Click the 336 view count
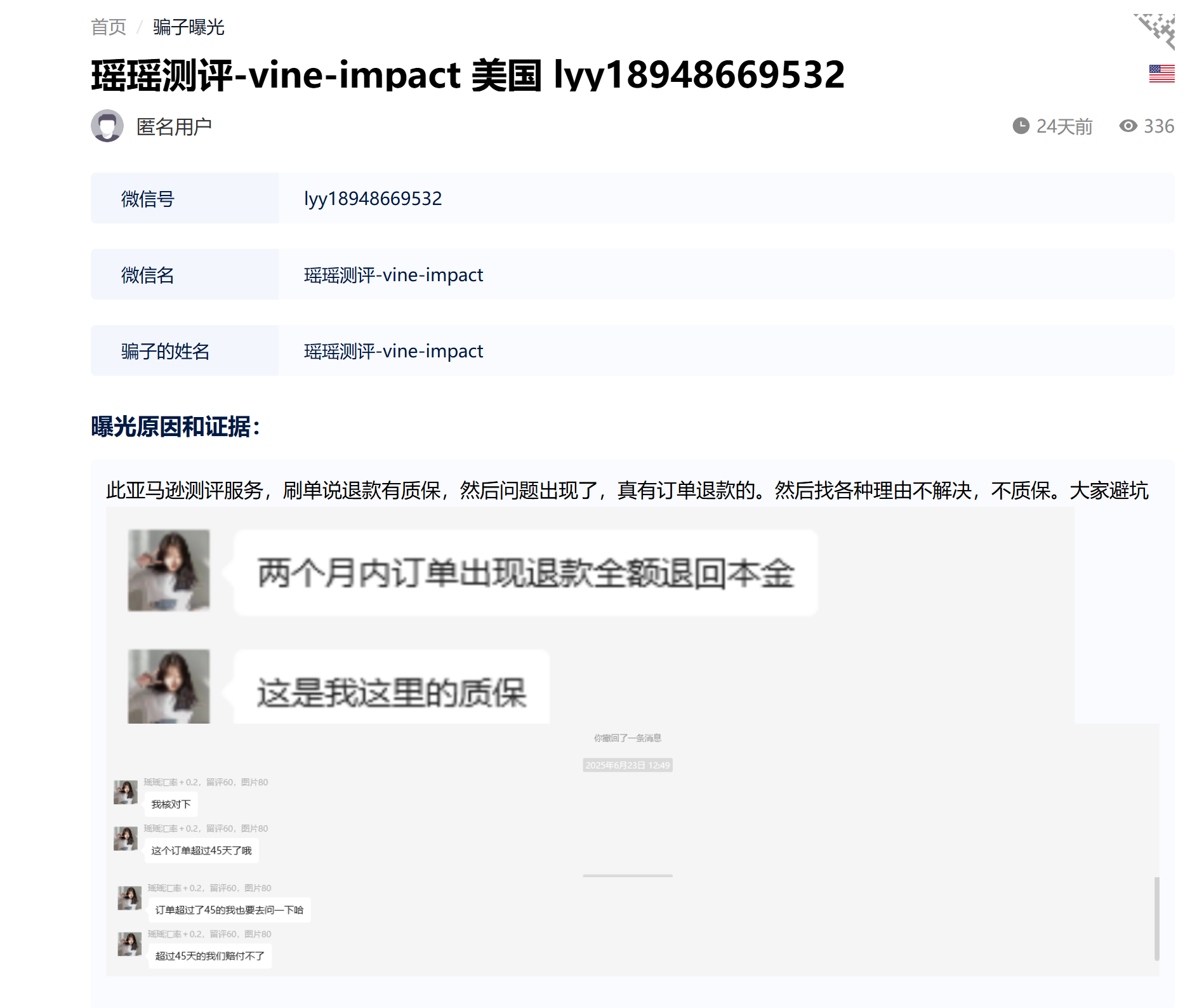The width and height of the screenshot is (1197, 1008). click(1159, 126)
